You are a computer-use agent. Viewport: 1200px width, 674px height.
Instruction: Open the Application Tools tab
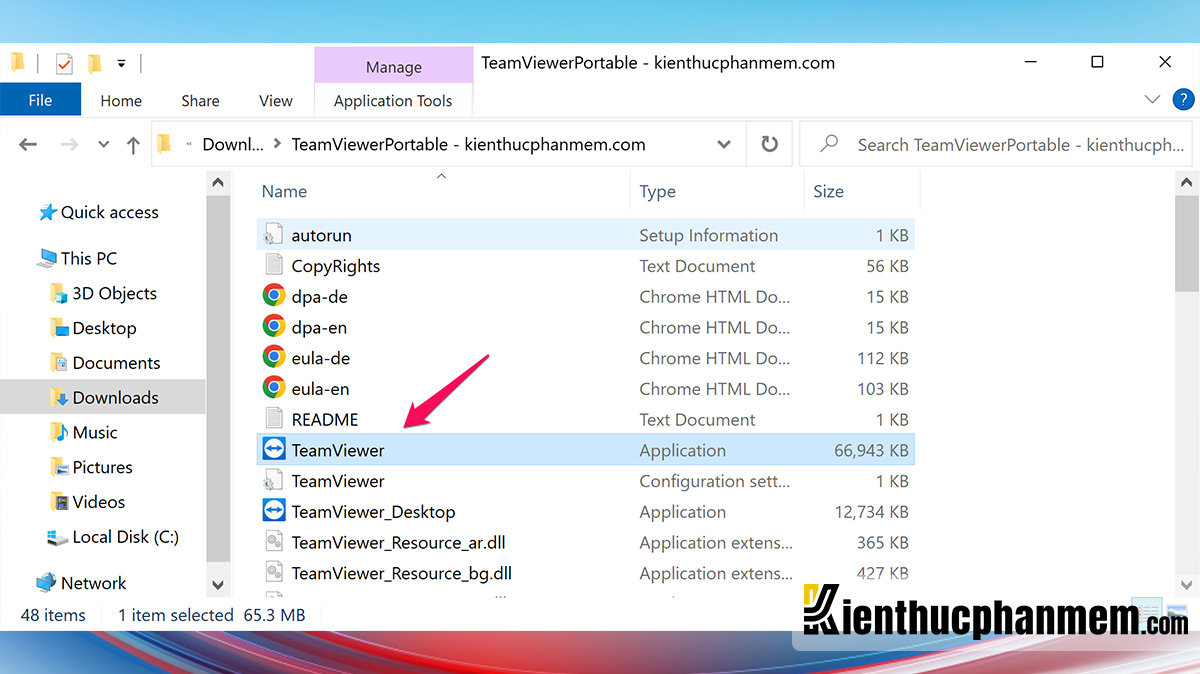tap(393, 100)
